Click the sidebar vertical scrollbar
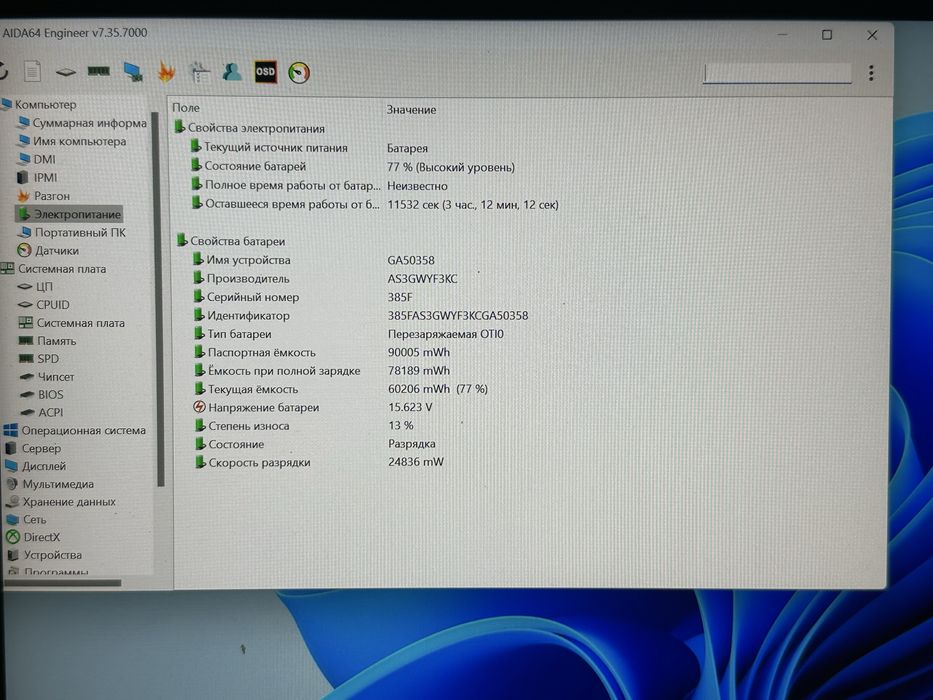The width and height of the screenshot is (933, 700). click(158, 298)
